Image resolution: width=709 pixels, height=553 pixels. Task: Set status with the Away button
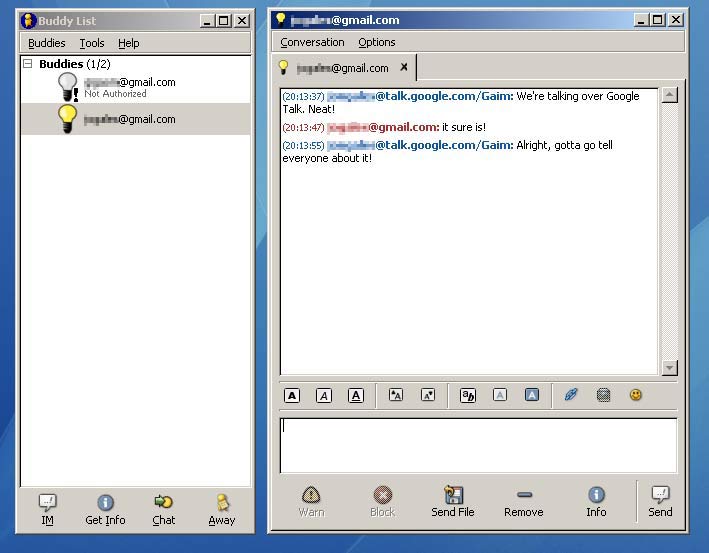[x=222, y=510]
